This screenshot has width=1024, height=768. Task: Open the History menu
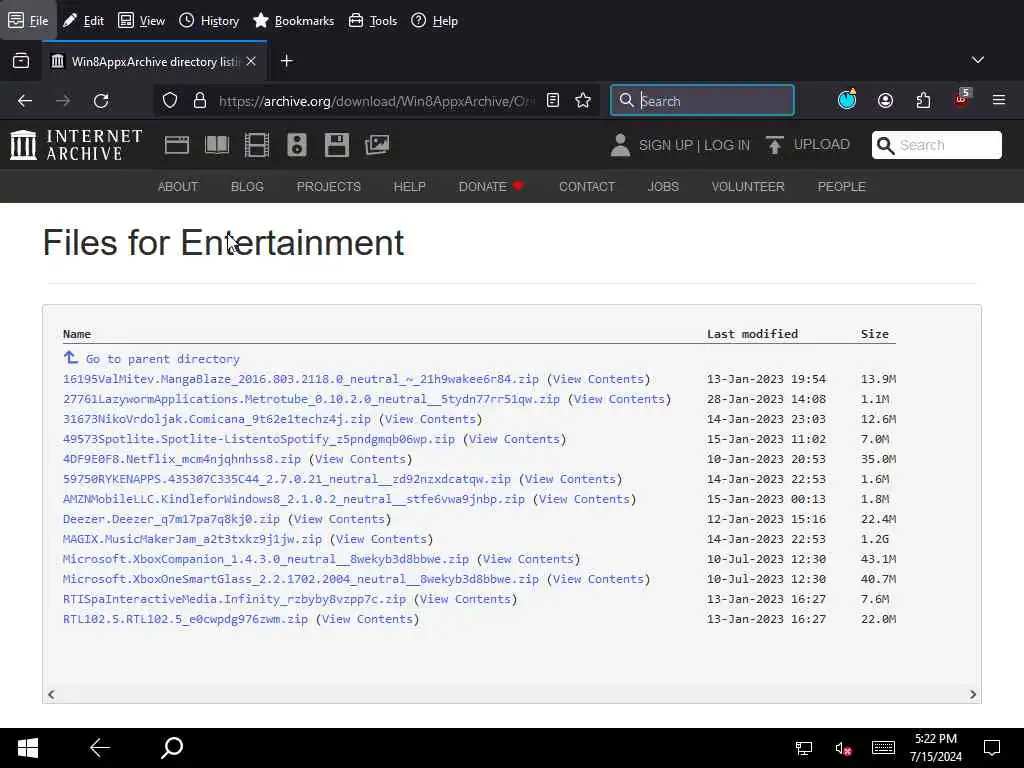209,20
